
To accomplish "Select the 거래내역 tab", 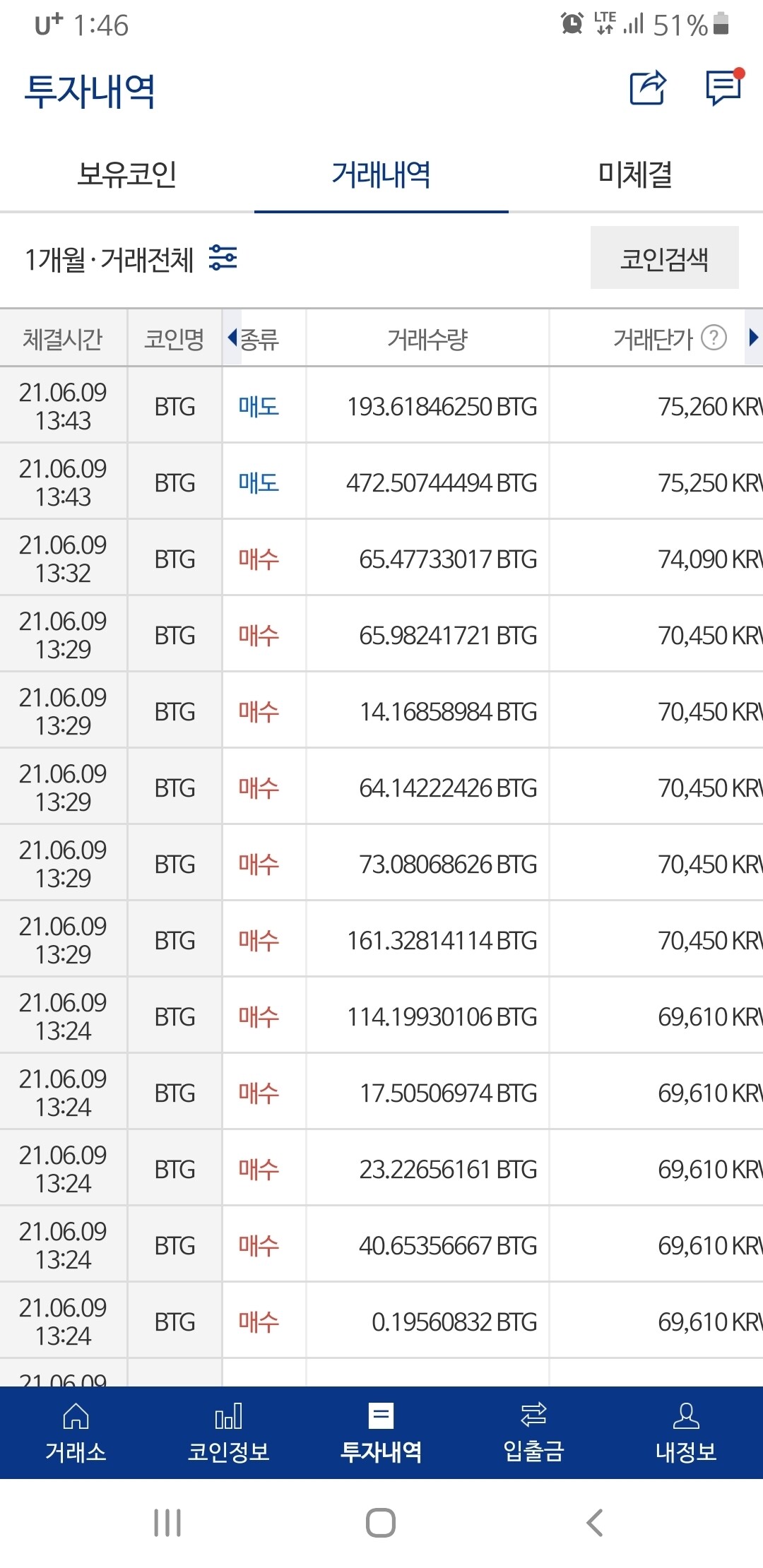I will [381, 174].
